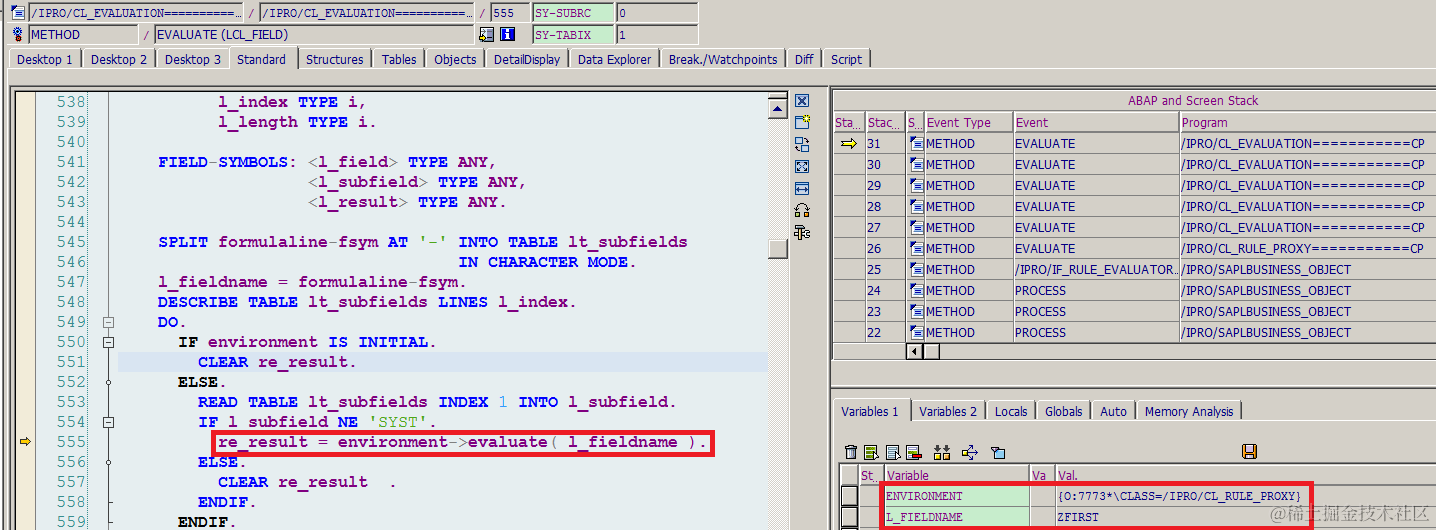Click the swap tool icon in side strip
This screenshot has height=530, width=1436.
(802, 144)
